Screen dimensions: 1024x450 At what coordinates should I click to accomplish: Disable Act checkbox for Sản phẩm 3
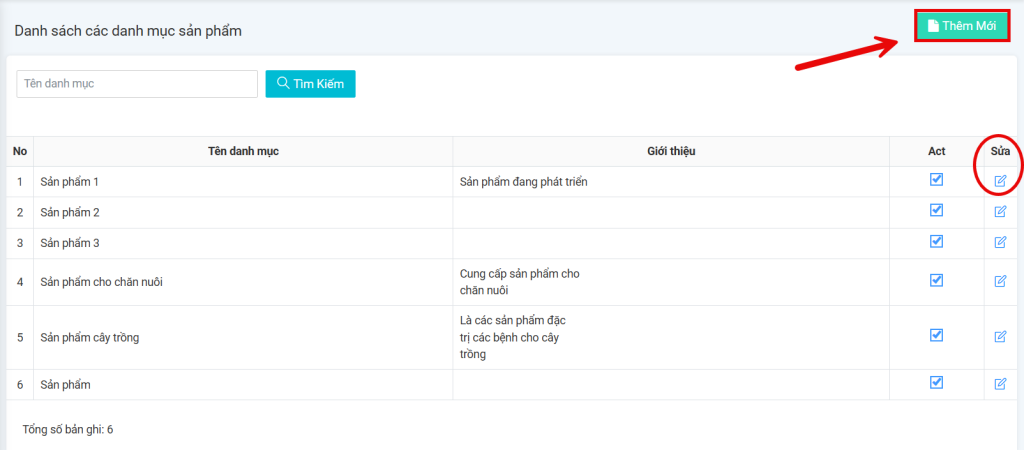(936, 241)
